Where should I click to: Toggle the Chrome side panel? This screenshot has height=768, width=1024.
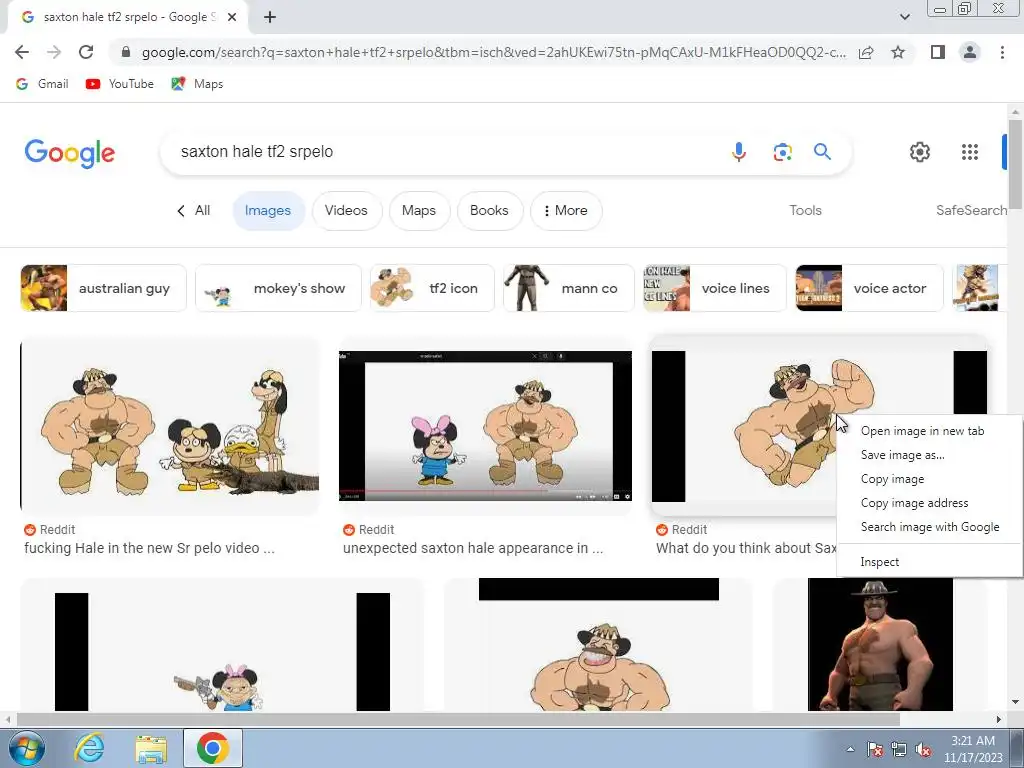coord(938,52)
